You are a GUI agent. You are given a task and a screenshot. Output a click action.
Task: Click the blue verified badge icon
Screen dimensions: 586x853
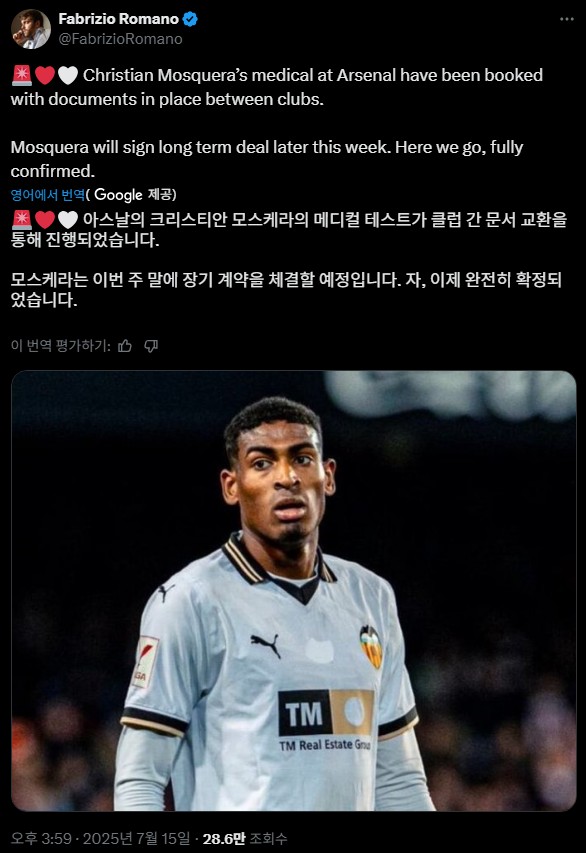click(x=190, y=19)
